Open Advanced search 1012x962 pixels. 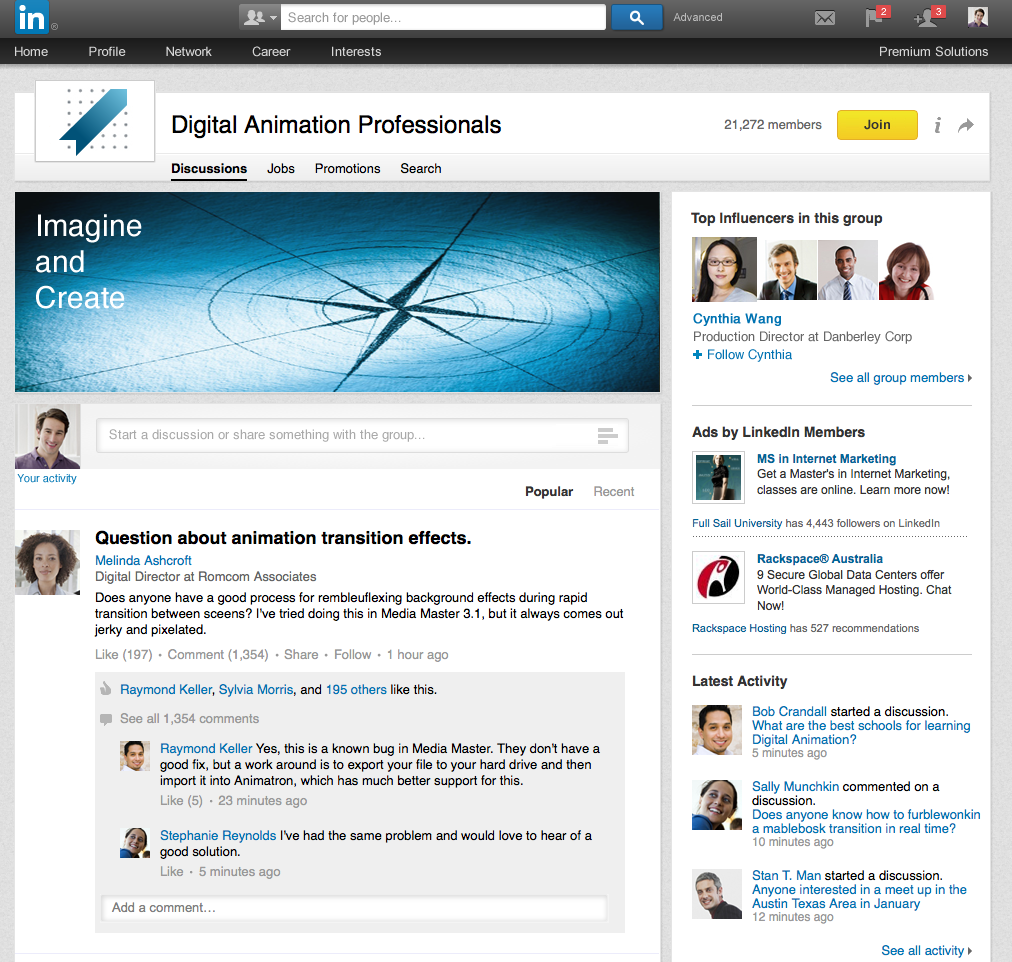(698, 17)
